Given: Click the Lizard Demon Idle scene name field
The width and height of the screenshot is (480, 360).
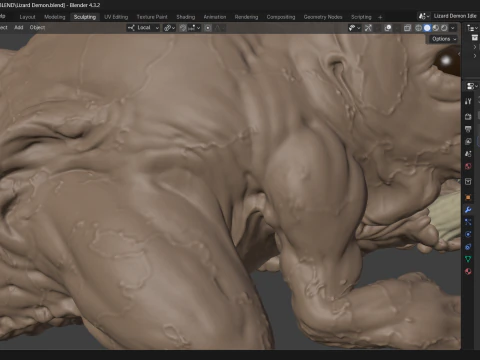Looking at the screenshot, I should pyautogui.click(x=456, y=16).
